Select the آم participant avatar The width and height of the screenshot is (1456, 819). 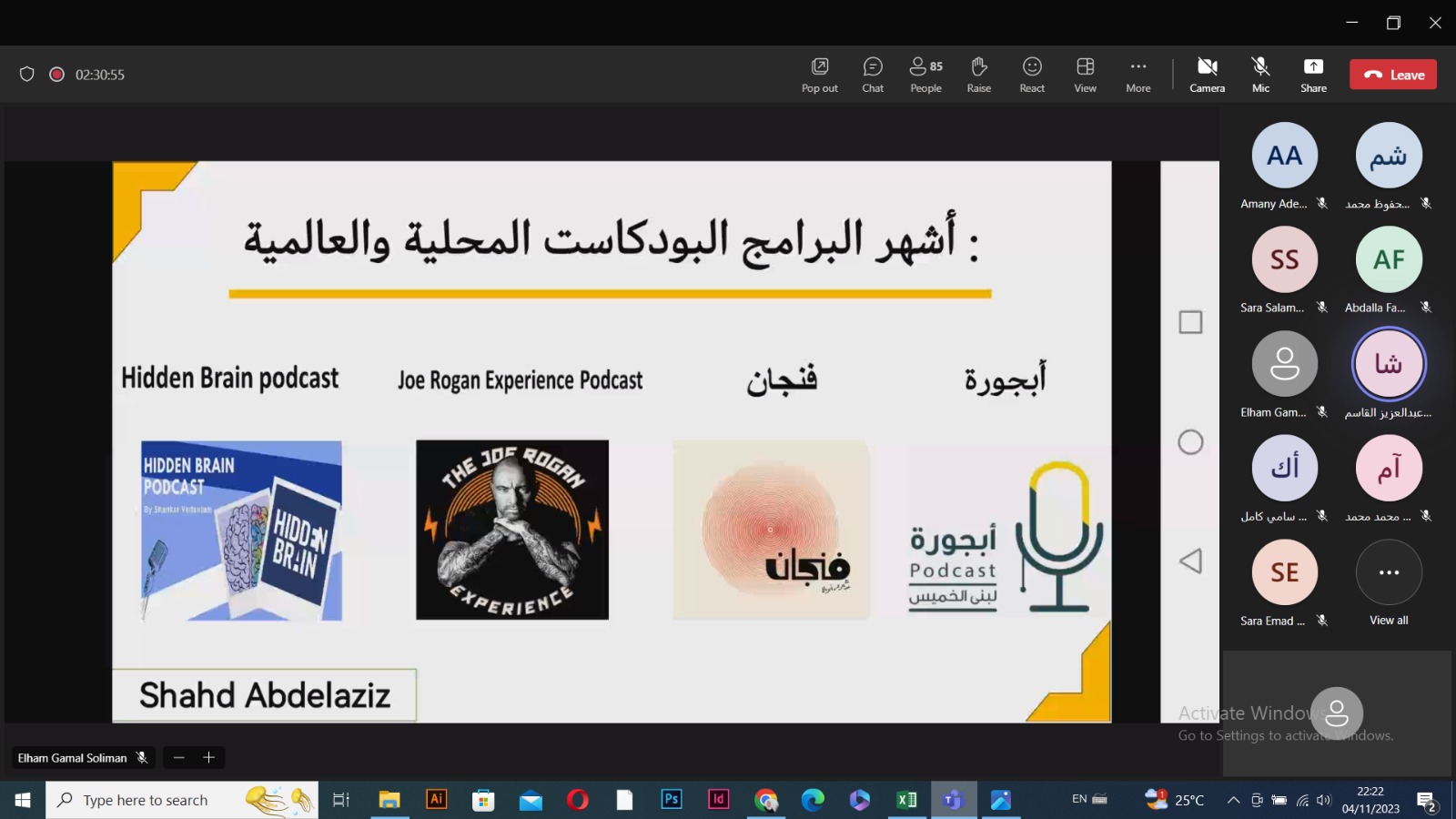[x=1389, y=468]
